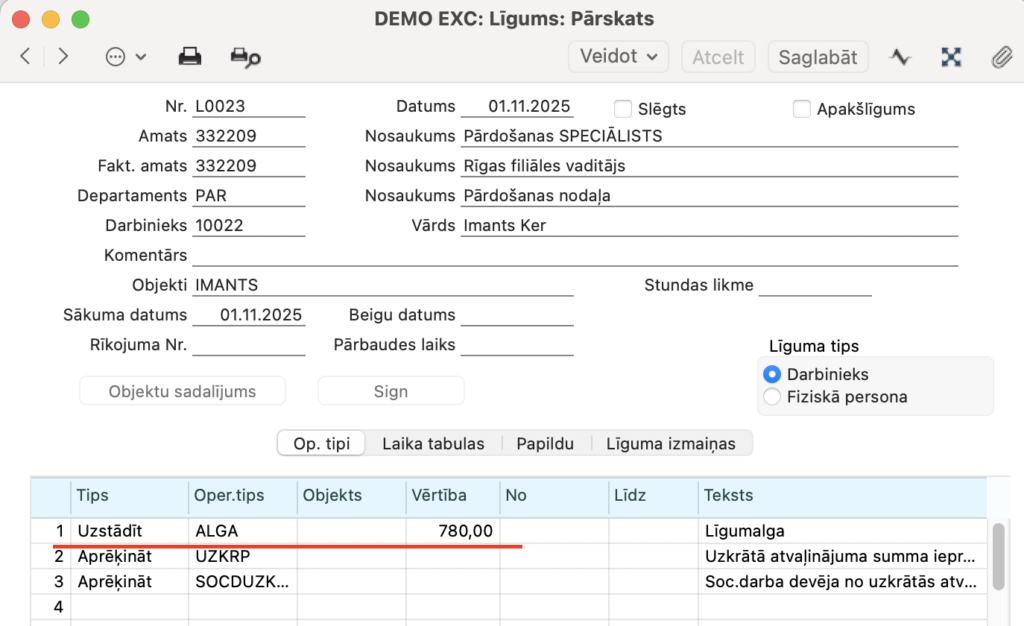
Task: Click the Komentārs input field
Action: pyautogui.click(x=575, y=256)
